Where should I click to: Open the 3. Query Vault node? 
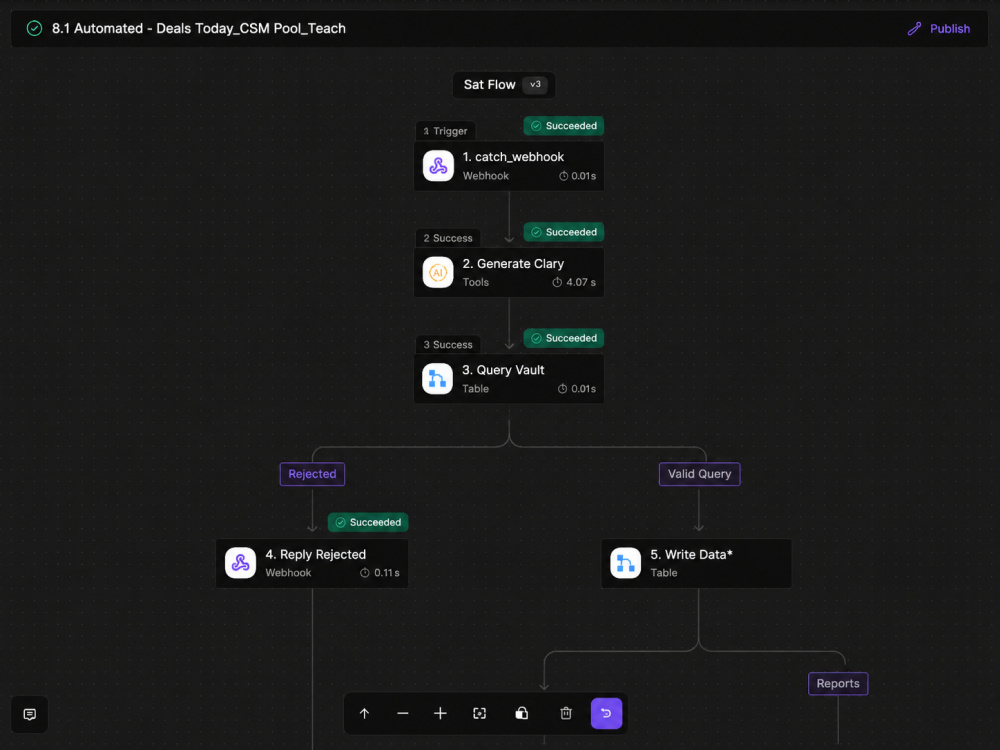coord(509,379)
